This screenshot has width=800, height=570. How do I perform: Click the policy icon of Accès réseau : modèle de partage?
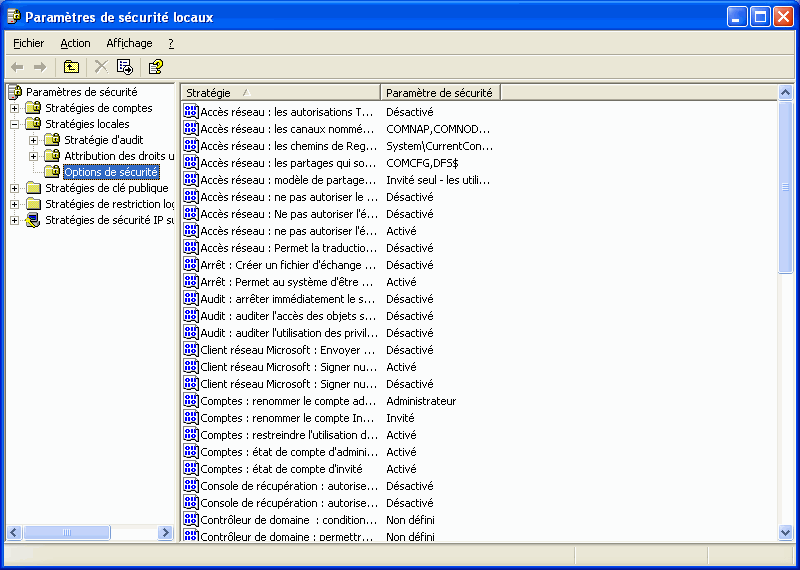pyautogui.click(x=191, y=180)
